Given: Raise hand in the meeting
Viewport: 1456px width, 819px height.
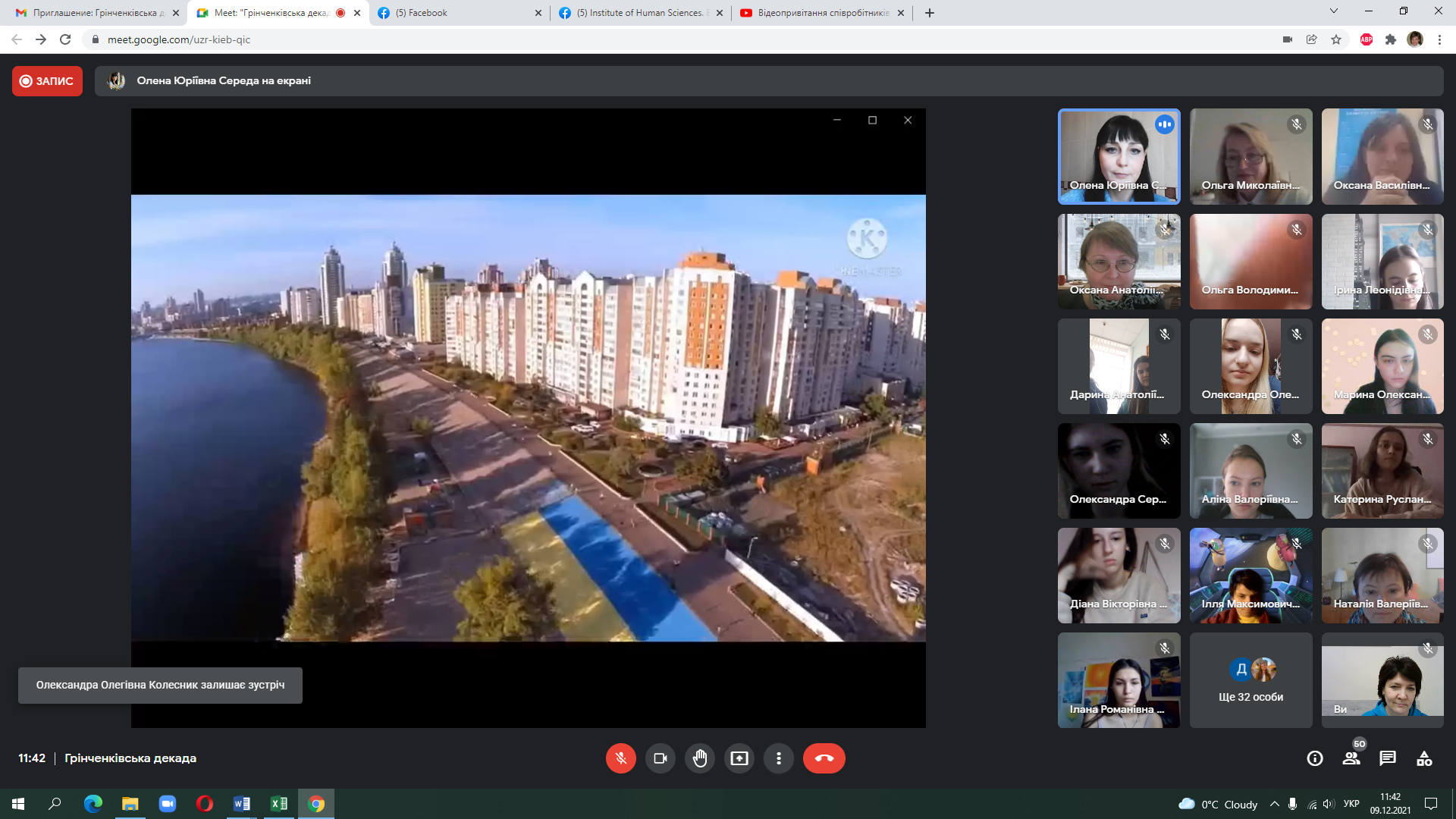Looking at the screenshot, I should pos(699,758).
